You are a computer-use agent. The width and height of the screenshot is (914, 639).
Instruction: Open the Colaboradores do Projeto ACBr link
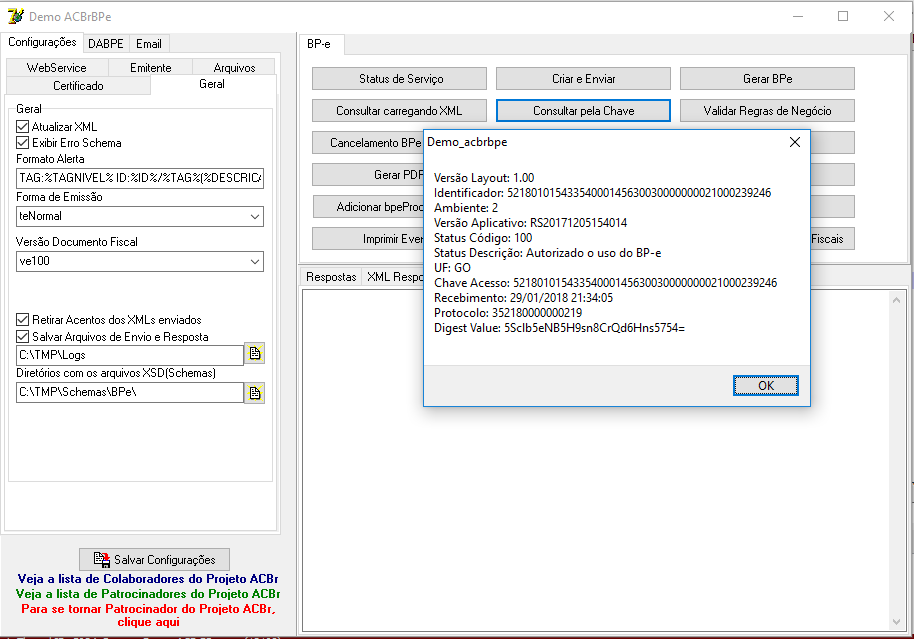pos(148,579)
